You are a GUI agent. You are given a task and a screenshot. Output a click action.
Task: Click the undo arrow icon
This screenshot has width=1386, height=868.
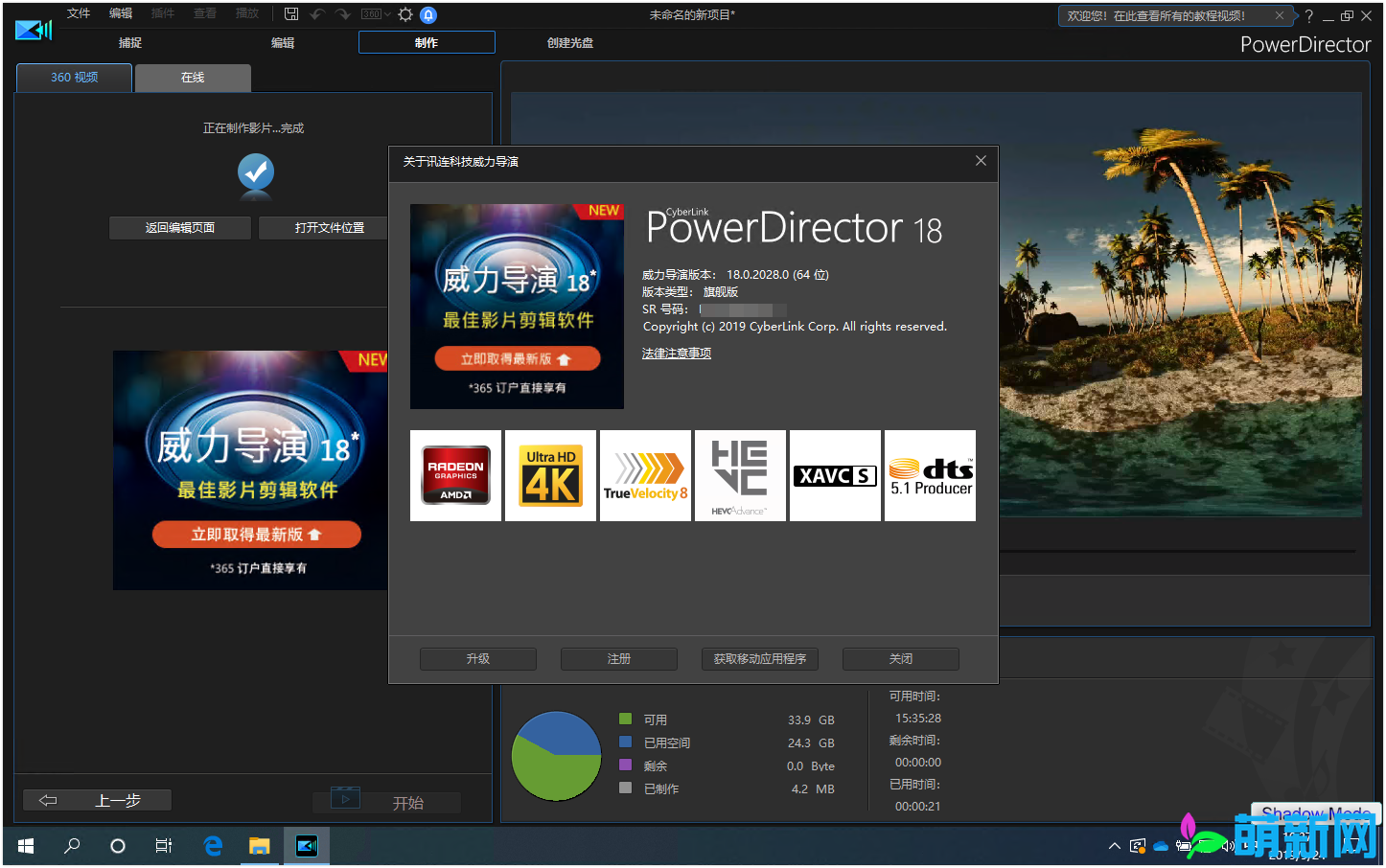coord(317,14)
